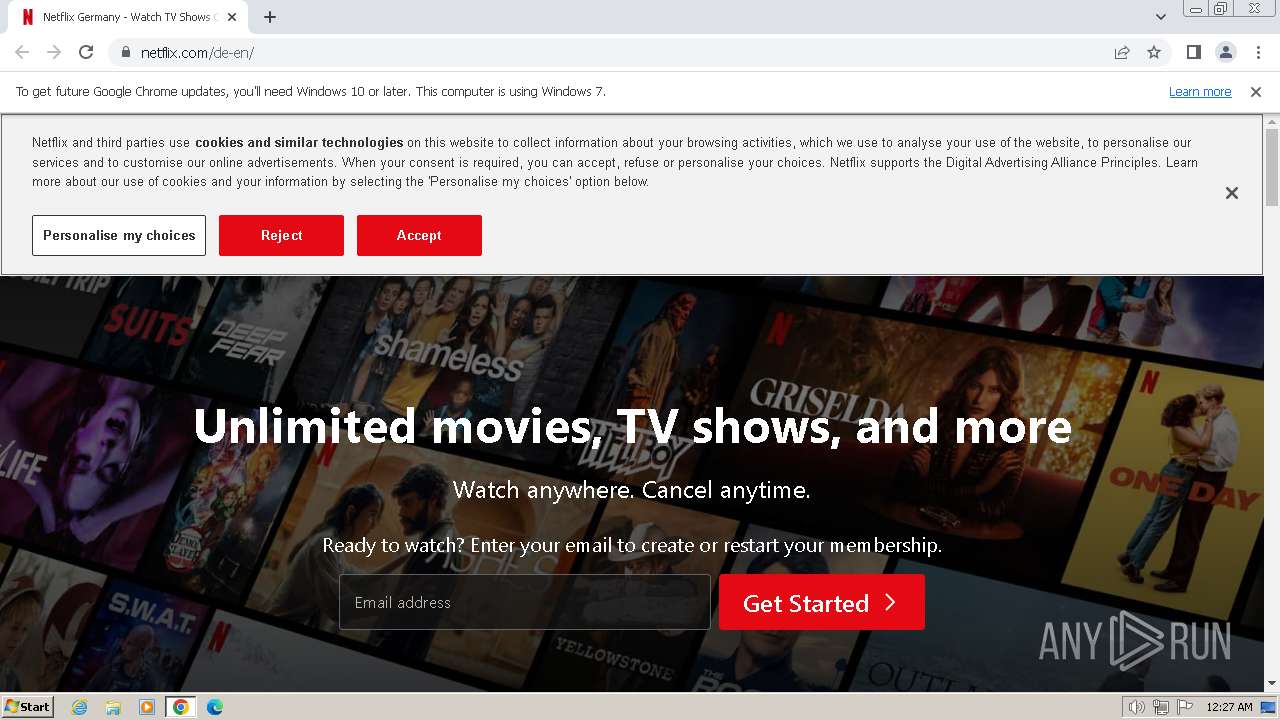Open the Windows Start menu
The height and width of the screenshot is (720, 1280).
click(27, 706)
